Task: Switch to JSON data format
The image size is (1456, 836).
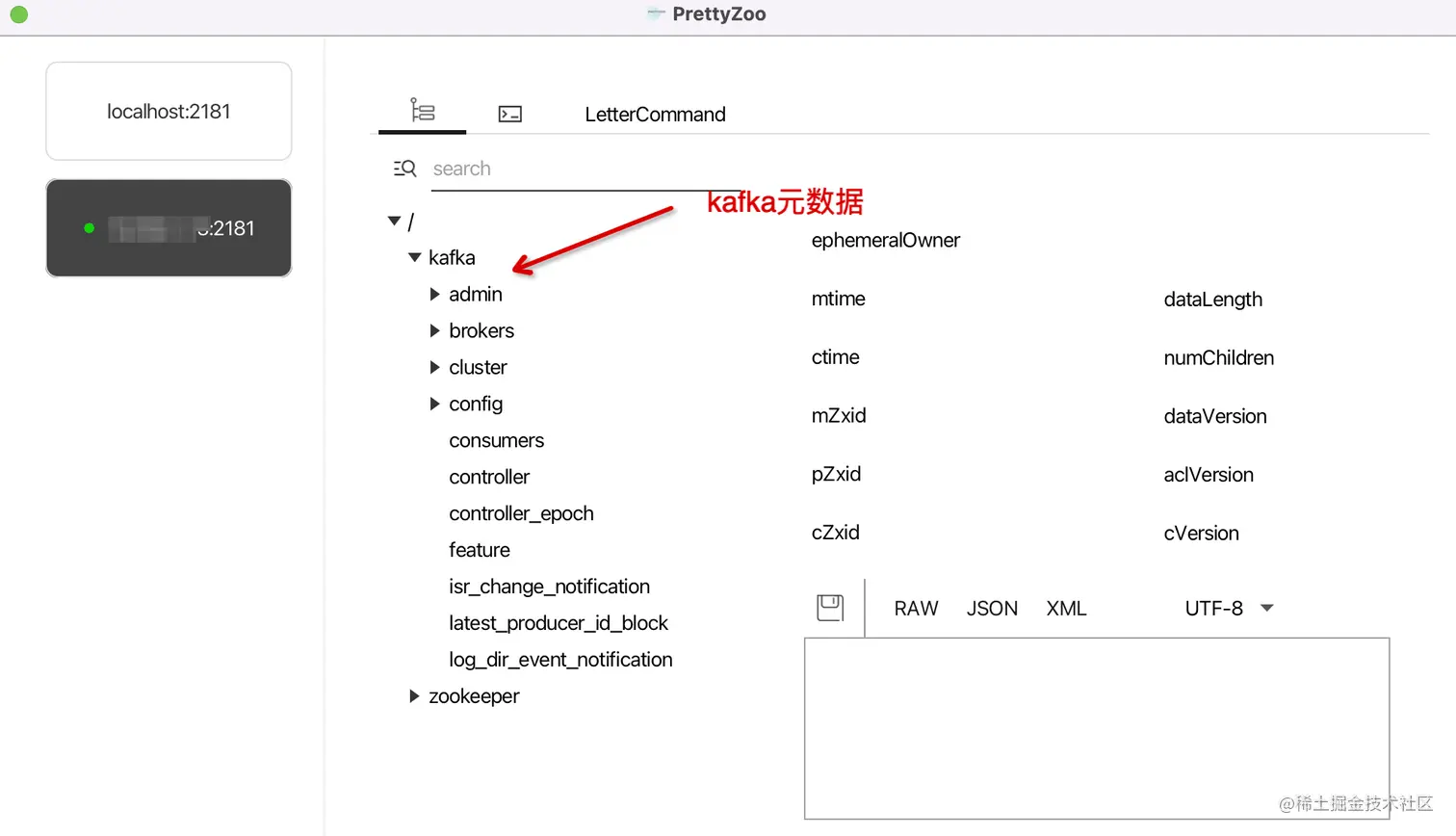Action: click(992, 608)
